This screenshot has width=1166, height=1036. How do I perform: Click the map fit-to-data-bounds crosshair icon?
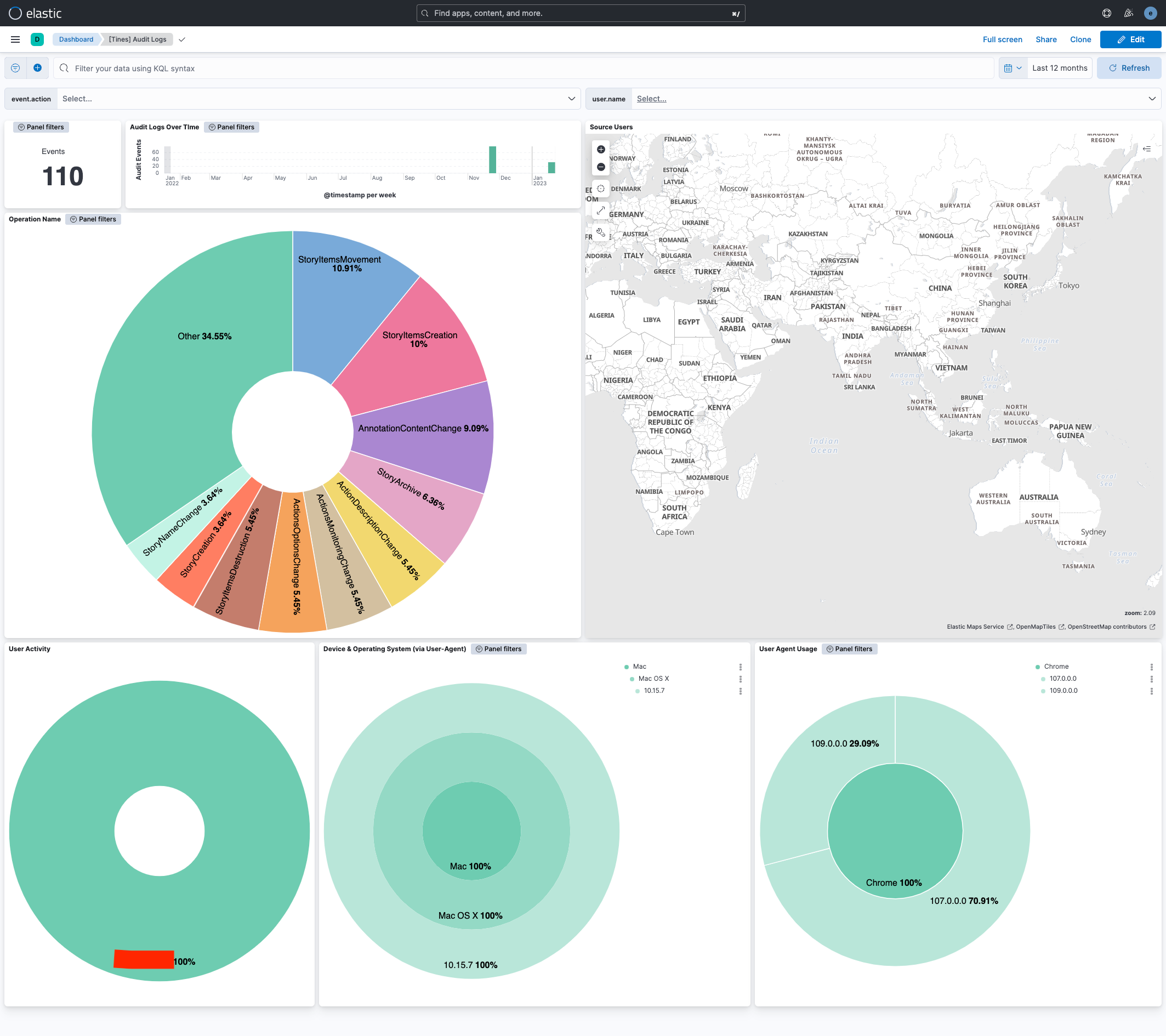(x=601, y=189)
